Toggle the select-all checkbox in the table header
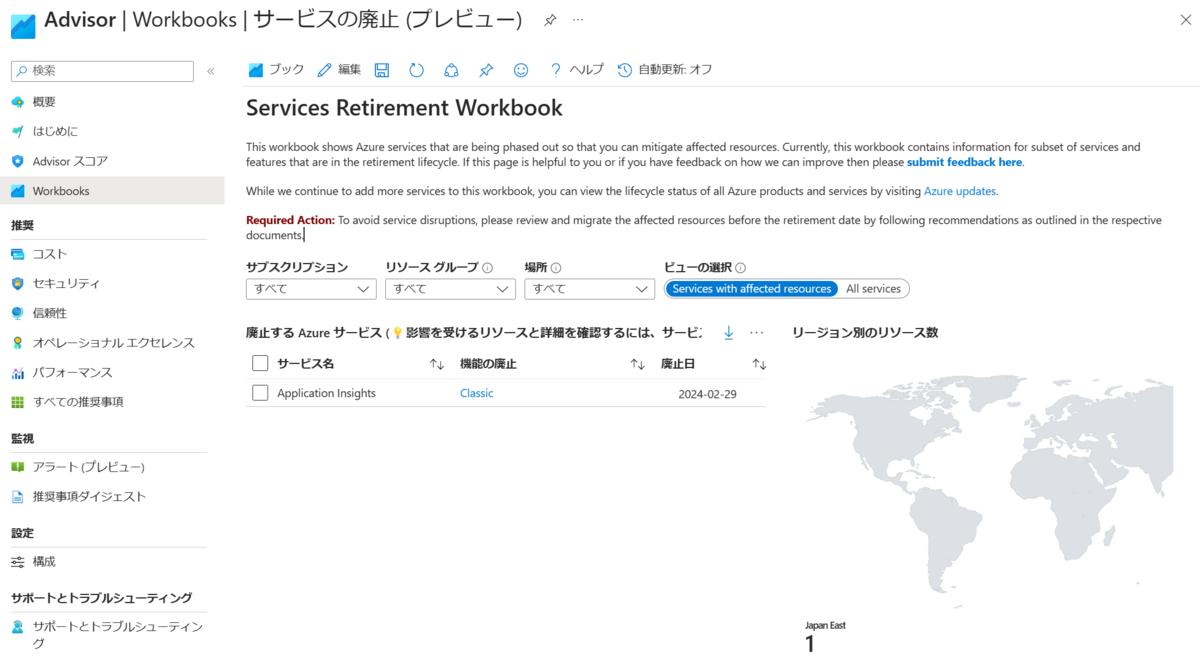 (260, 363)
